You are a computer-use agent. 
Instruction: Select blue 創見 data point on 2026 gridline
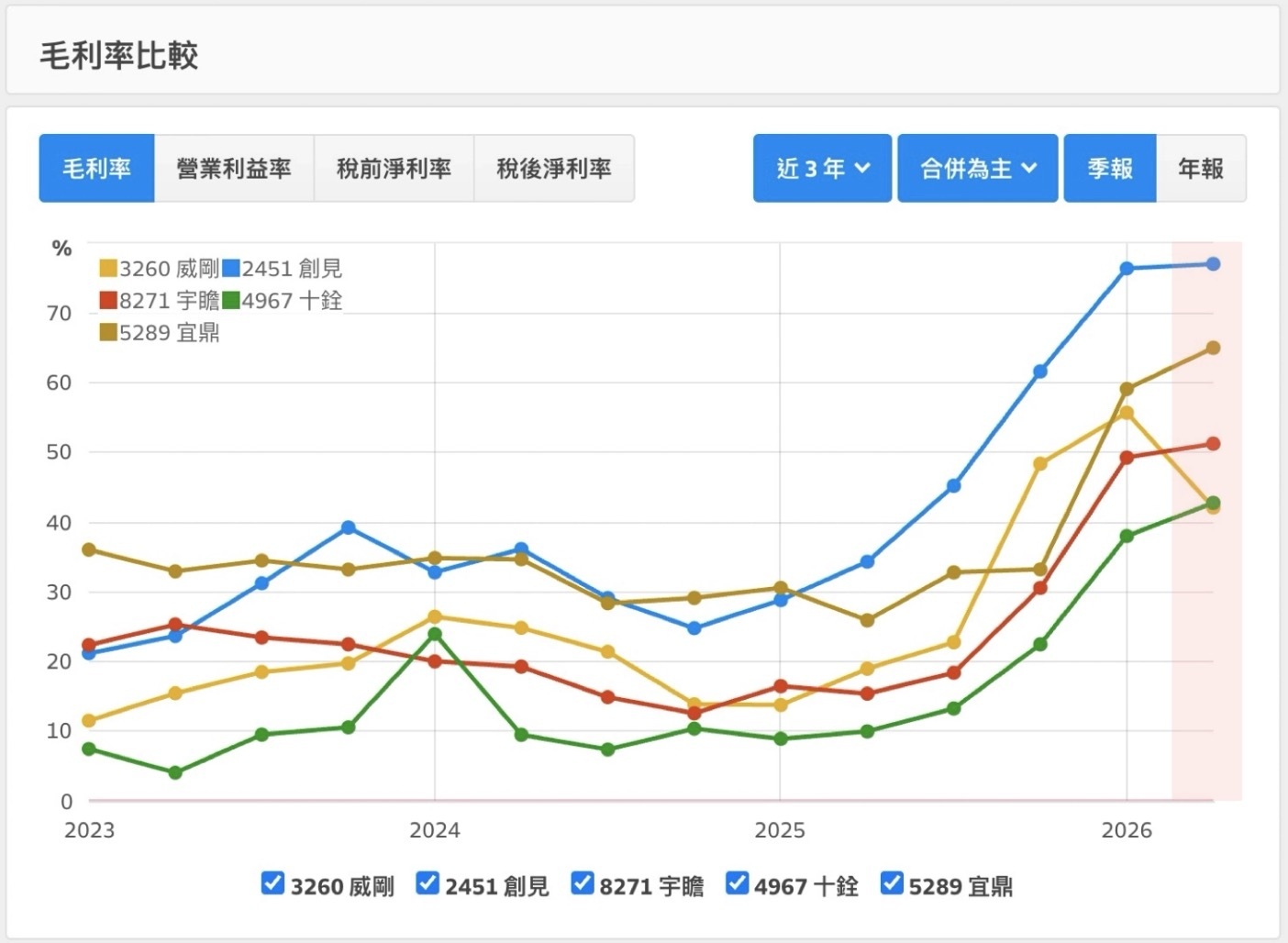pos(1127,269)
